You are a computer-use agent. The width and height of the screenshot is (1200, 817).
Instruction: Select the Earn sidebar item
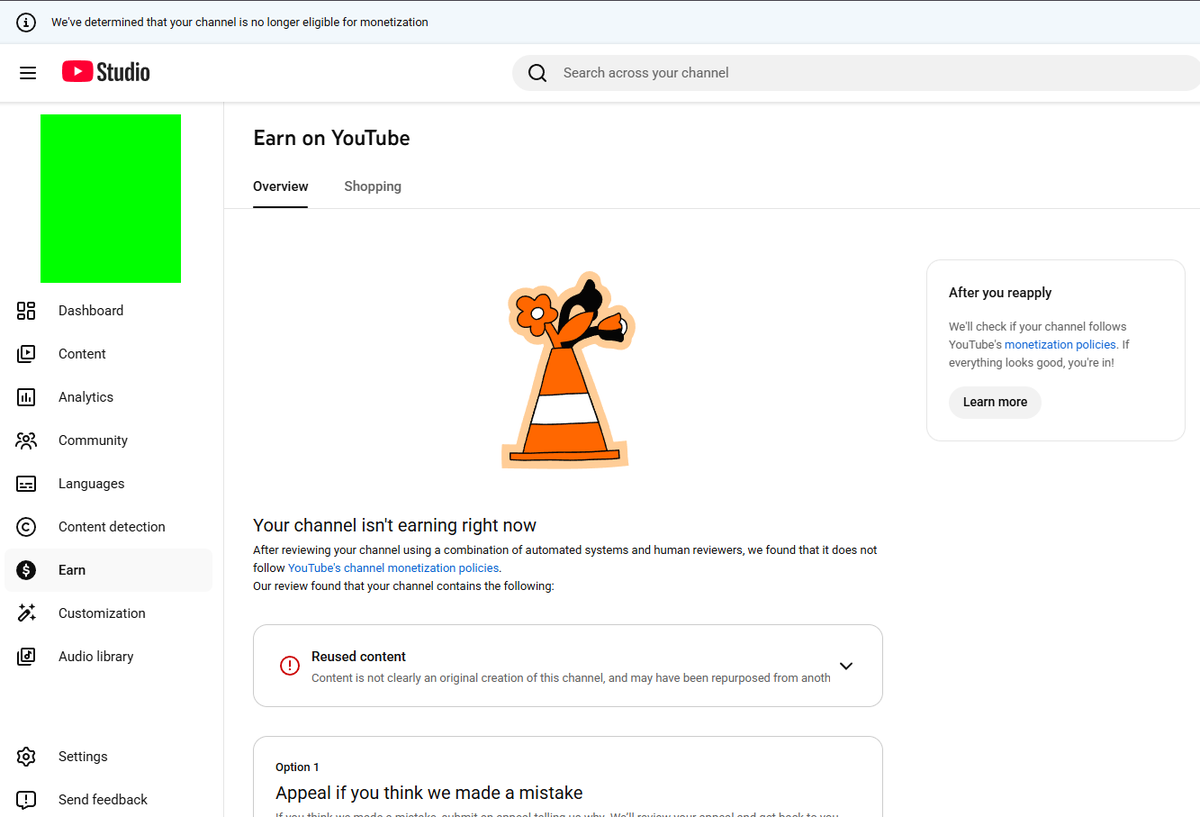tap(108, 570)
